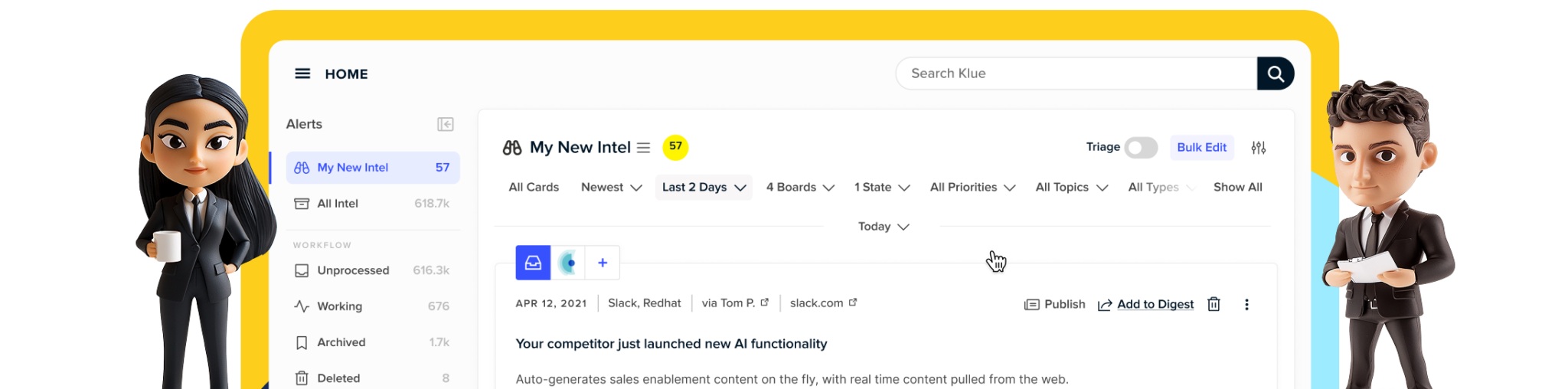Expand the Today date group
This screenshot has width=1568, height=389.
[x=883, y=227]
